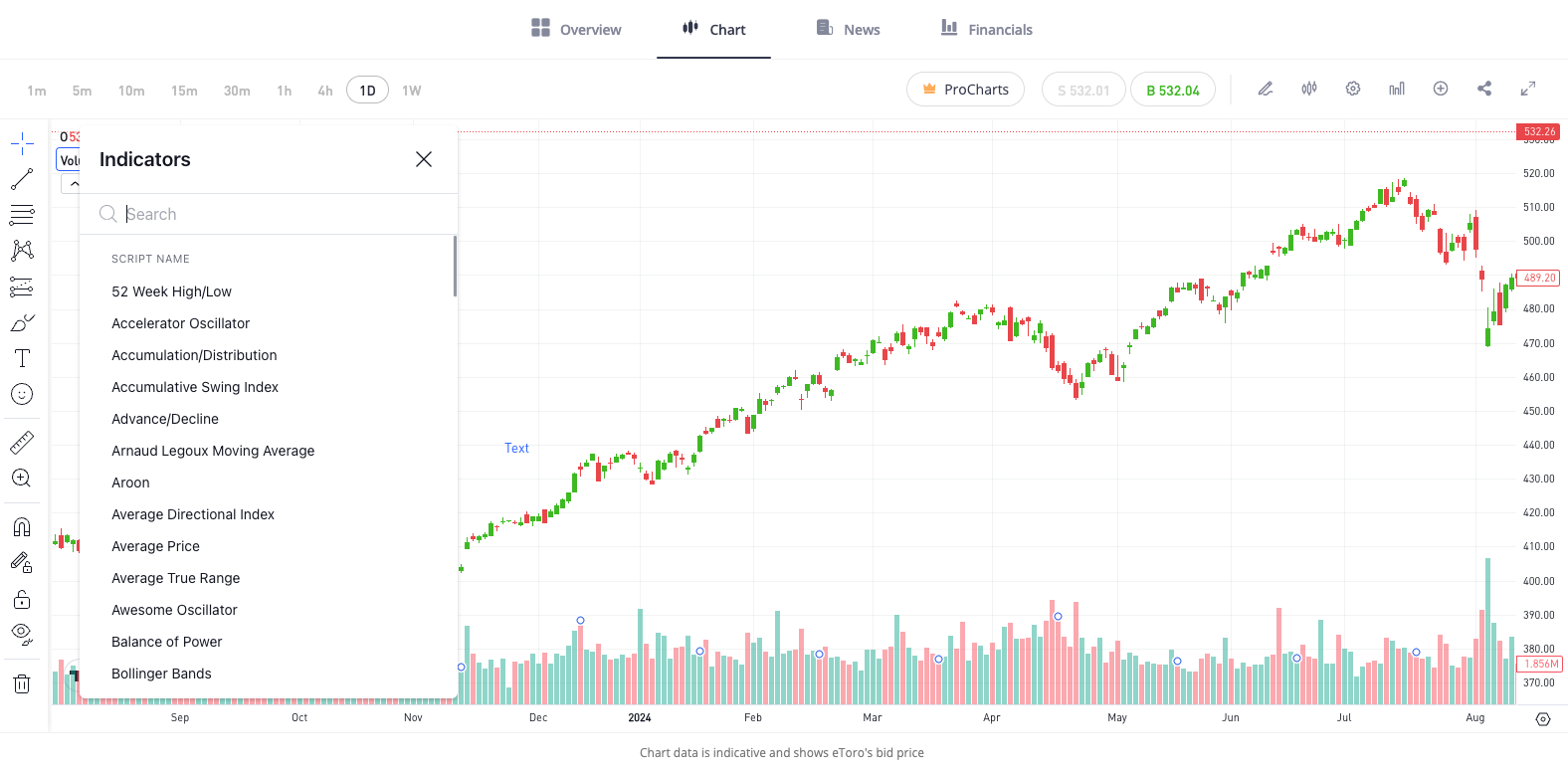
Task: Open chart axis settings at bottom right
Action: 1543,718
